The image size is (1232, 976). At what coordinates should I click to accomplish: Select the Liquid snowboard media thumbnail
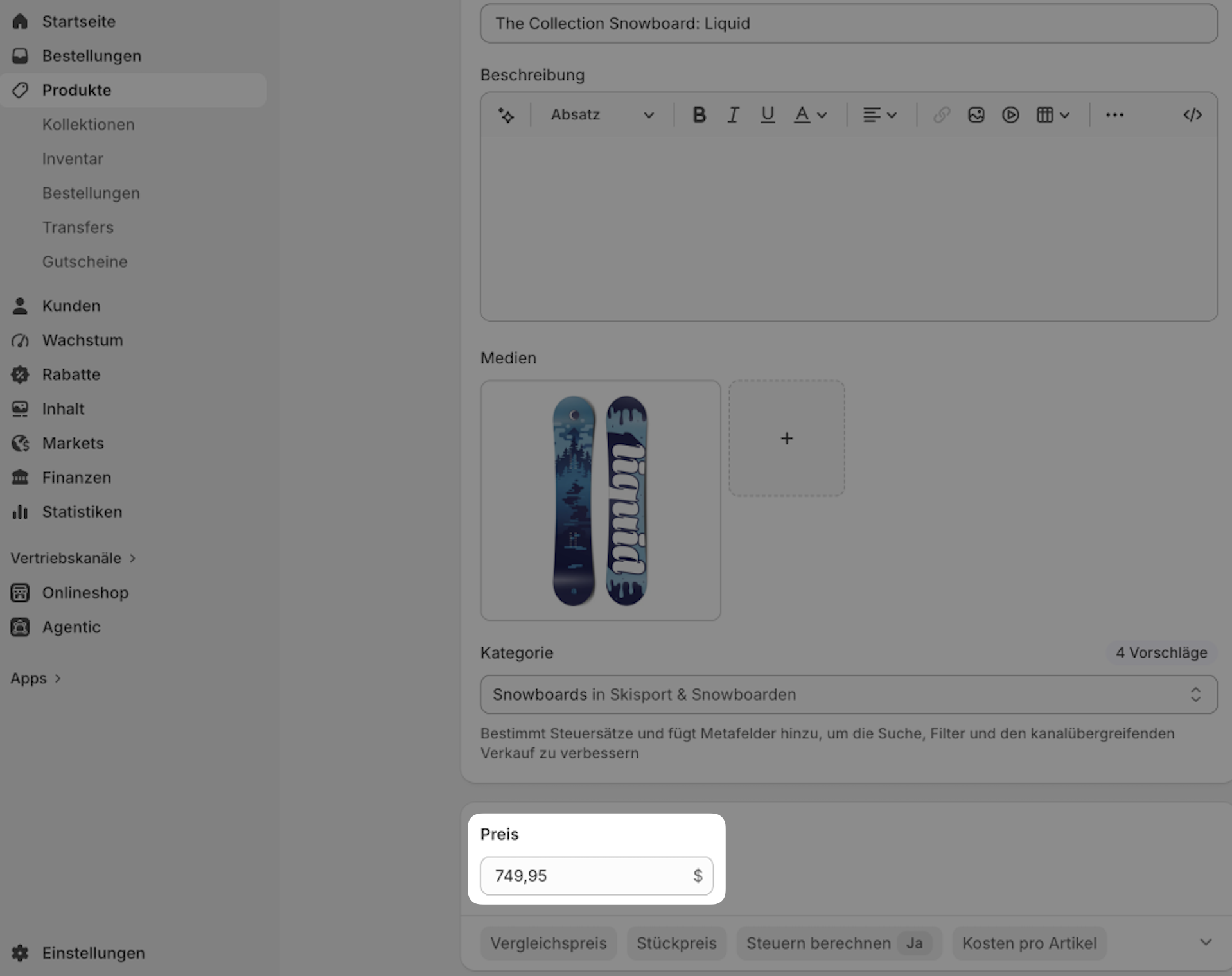[601, 500]
